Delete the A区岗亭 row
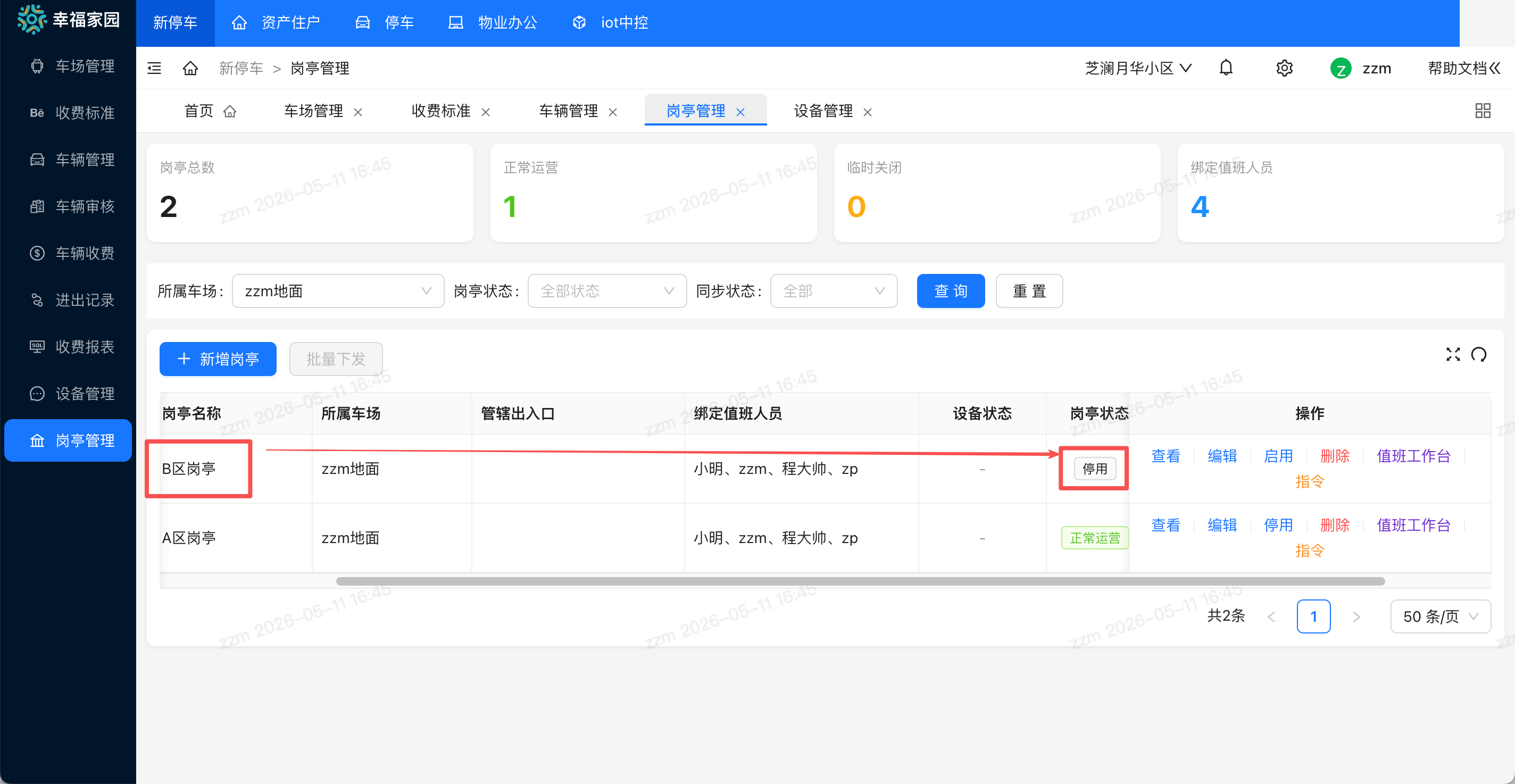The width and height of the screenshot is (1515, 784). click(x=1335, y=524)
